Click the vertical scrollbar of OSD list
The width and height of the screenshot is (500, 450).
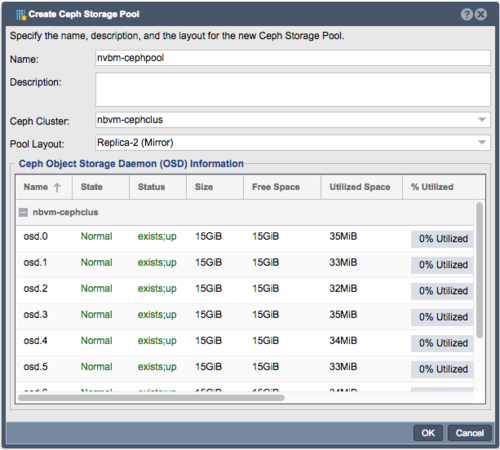(x=479, y=270)
